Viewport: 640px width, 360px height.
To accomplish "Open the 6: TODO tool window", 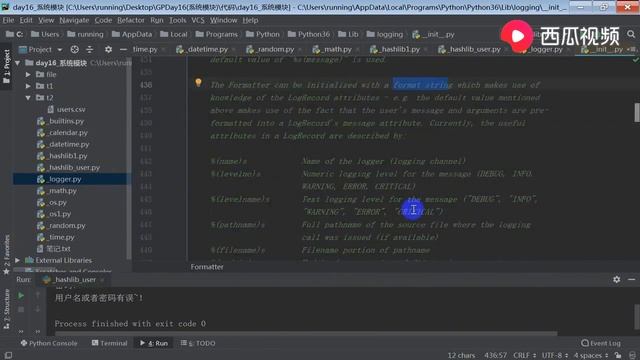I will (x=198, y=343).
